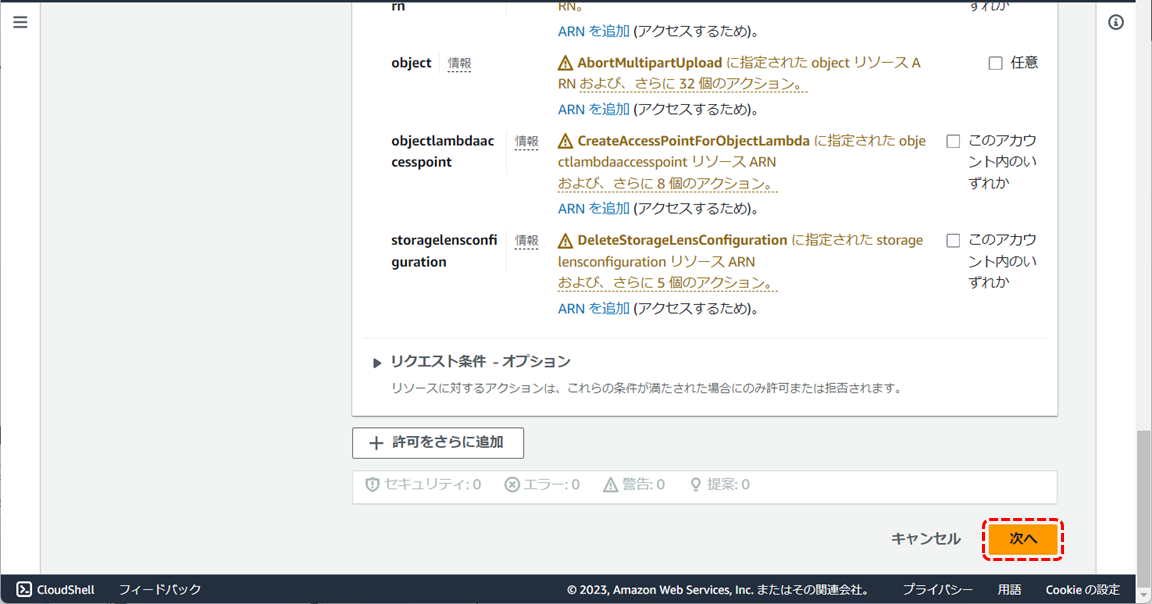Viewport: 1152px width, 604px height.
Task: Click 許可をさらに追加 button
Action: point(438,443)
